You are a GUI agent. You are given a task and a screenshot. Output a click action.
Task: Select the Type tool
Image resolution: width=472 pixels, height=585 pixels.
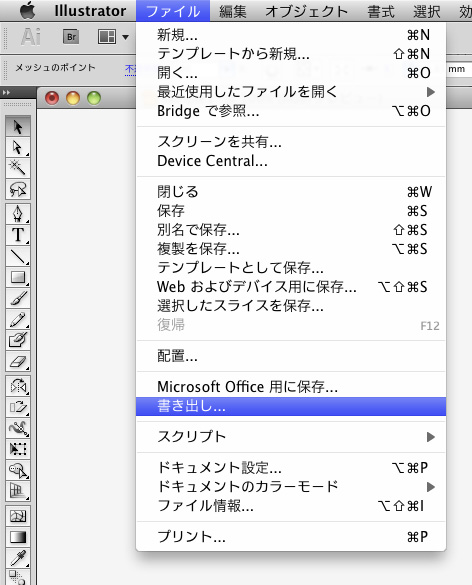(x=18, y=235)
